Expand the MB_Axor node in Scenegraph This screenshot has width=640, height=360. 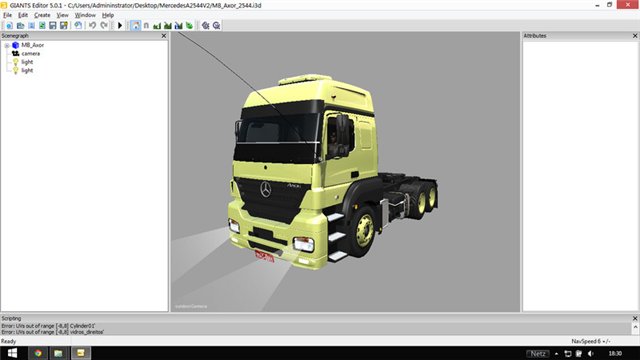click(7, 45)
